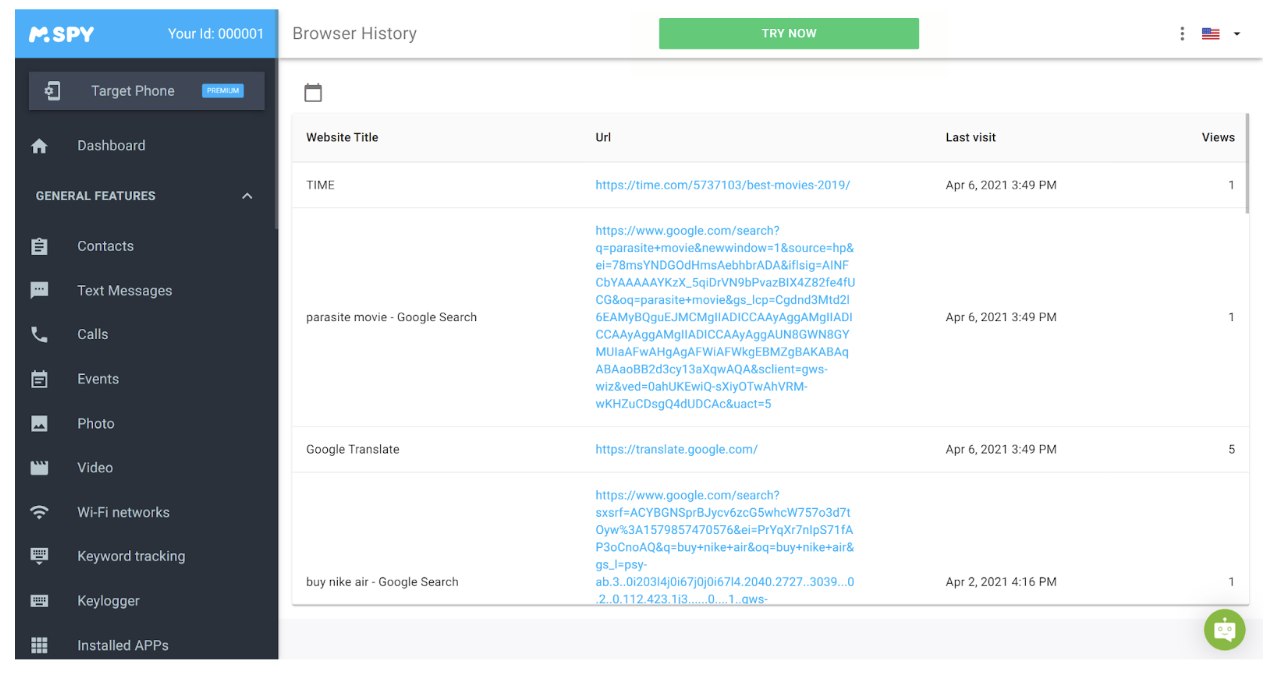Click the Url column header
This screenshot has height=676, width=1272.
(603, 138)
